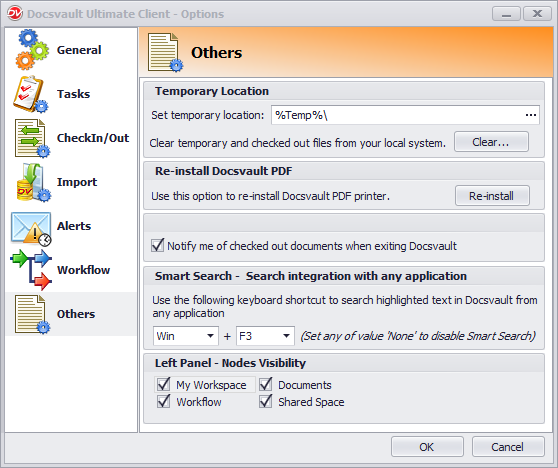Viewport: 558px width, 468px height.
Task: Toggle Shared Space node visibility checkbox
Action: [x=266, y=401]
